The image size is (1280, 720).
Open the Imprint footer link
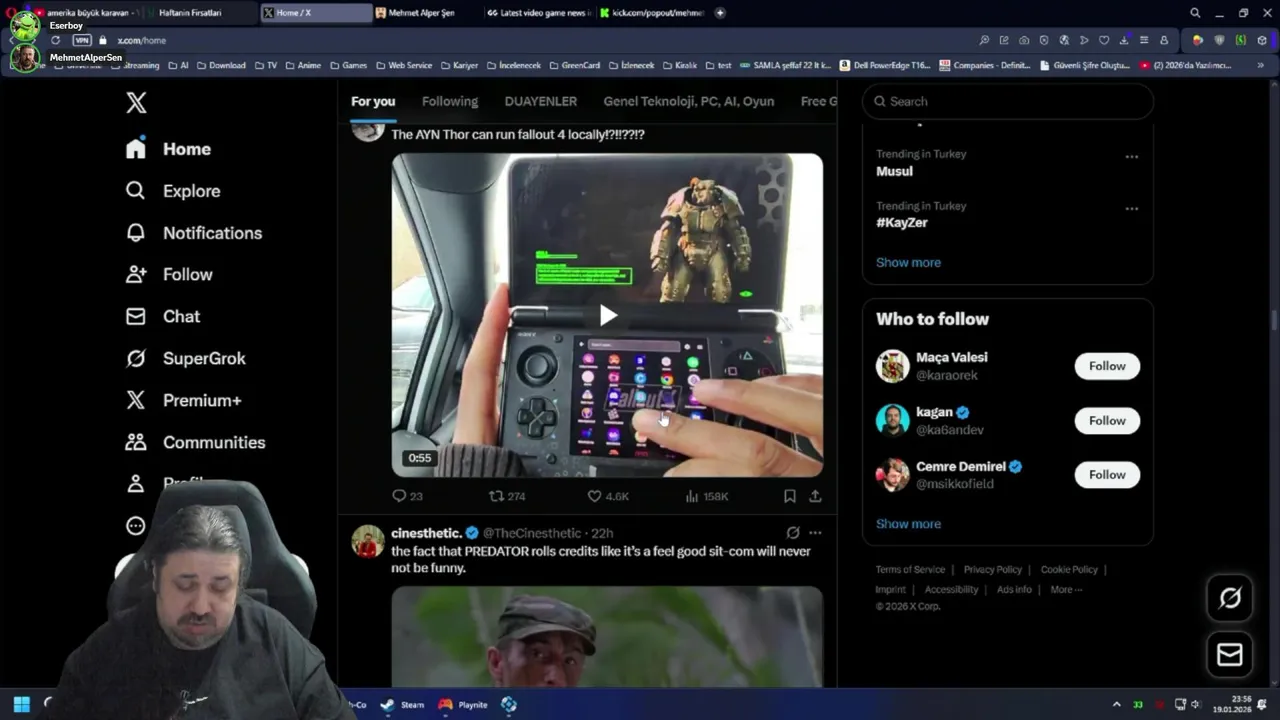coord(890,589)
